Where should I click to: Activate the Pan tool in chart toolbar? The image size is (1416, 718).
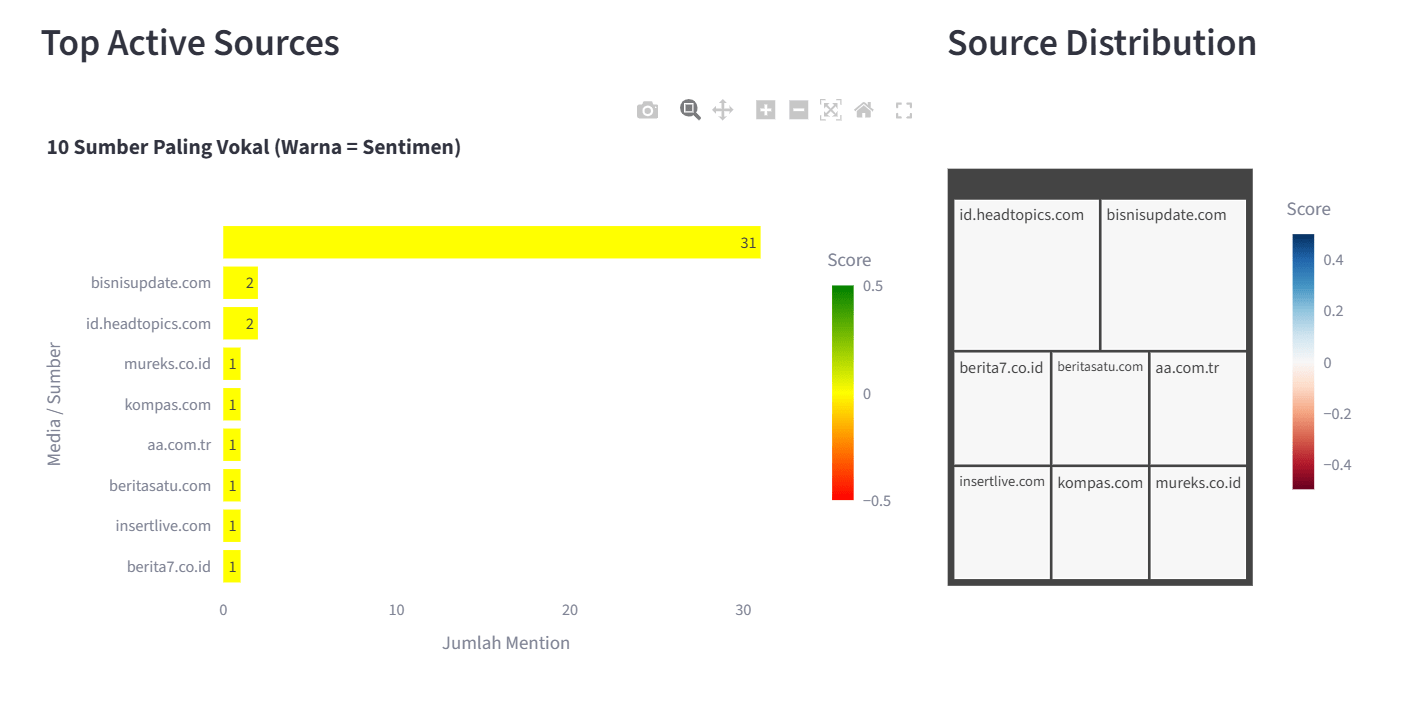pyautogui.click(x=723, y=110)
